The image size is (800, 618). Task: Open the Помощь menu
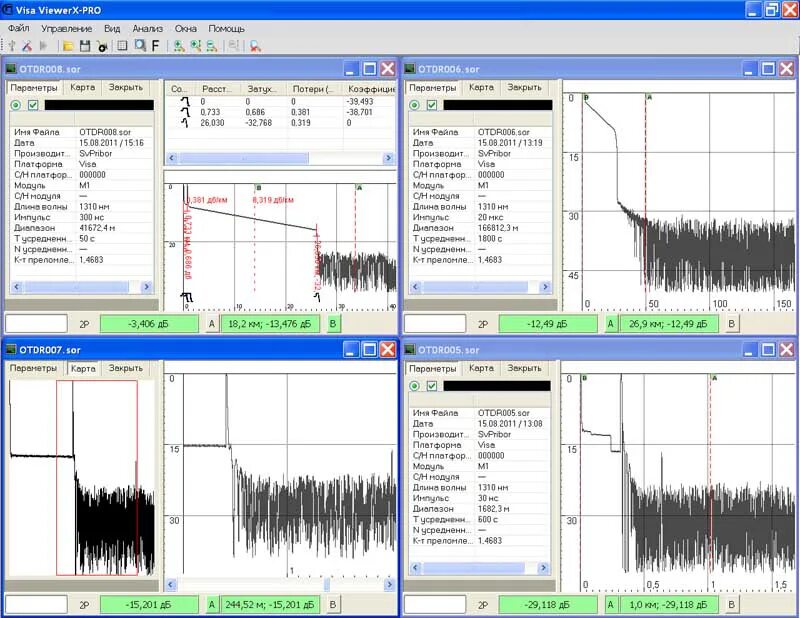point(226,29)
